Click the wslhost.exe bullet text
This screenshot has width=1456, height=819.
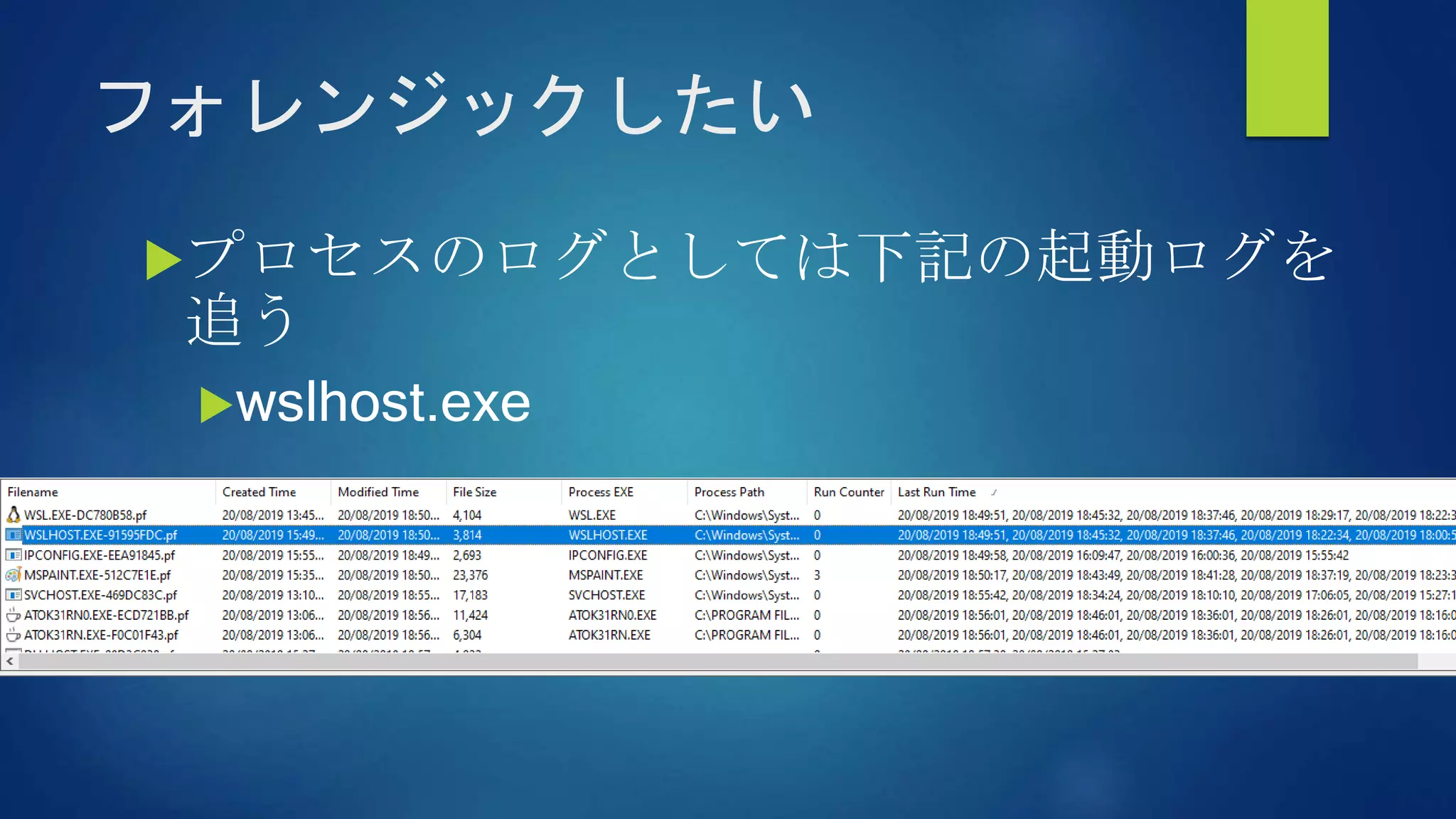[383, 402]
